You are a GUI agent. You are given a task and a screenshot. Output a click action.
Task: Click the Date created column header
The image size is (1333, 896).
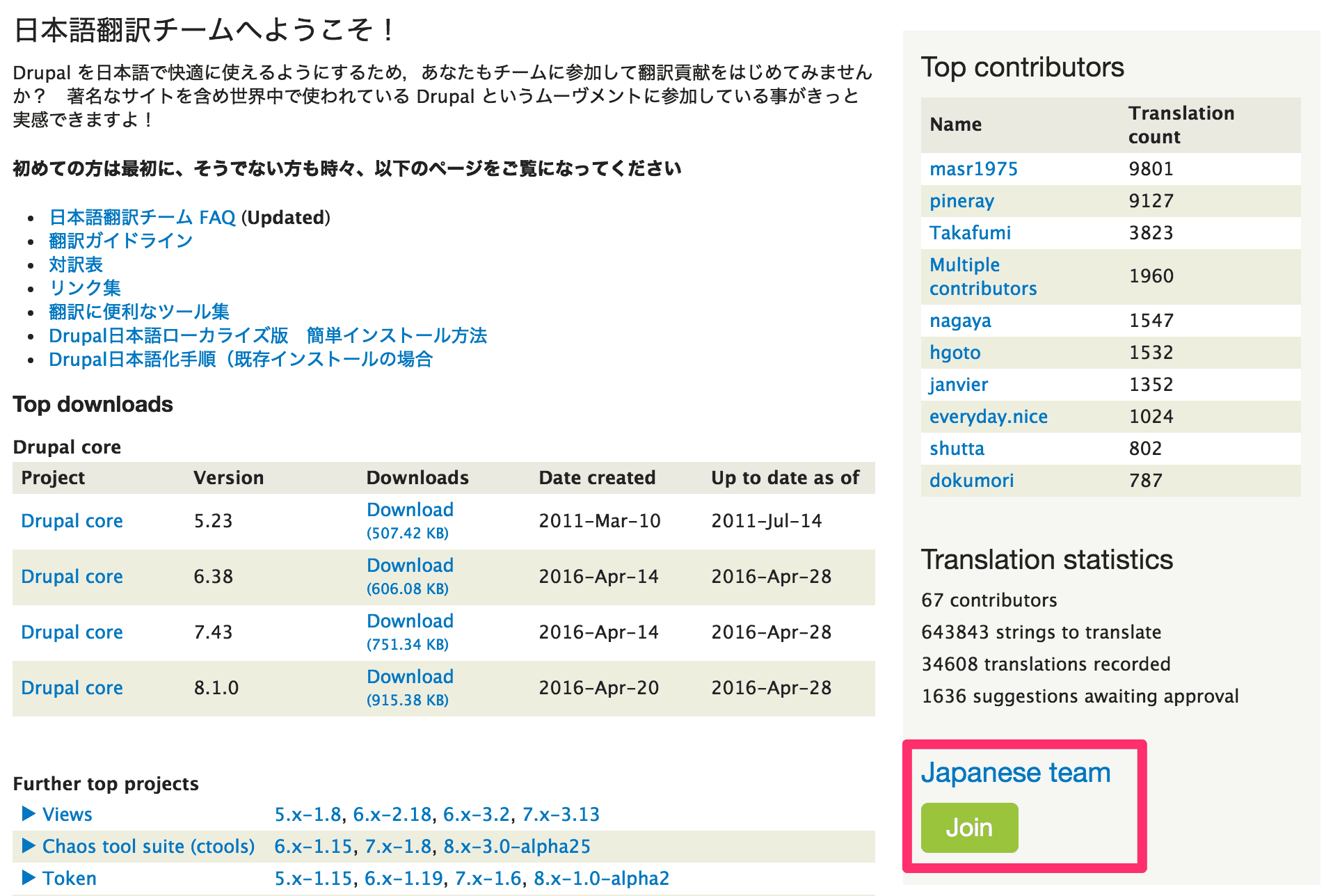(597, 477)
